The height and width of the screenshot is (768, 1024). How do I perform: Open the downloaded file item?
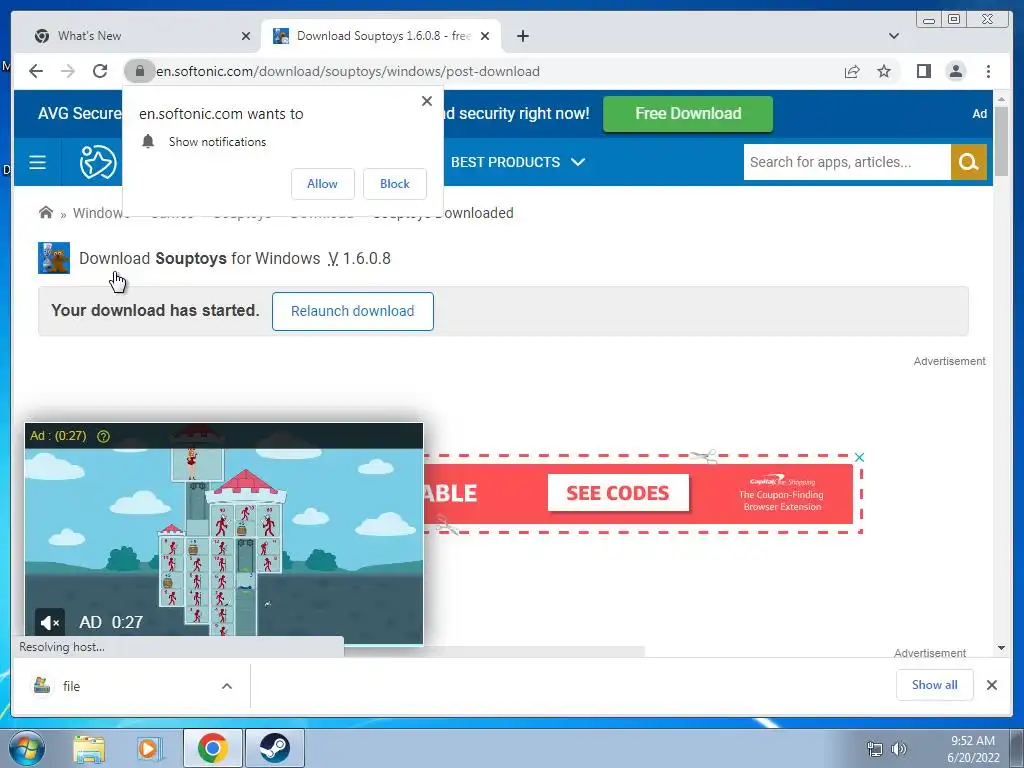coord(124,686)
